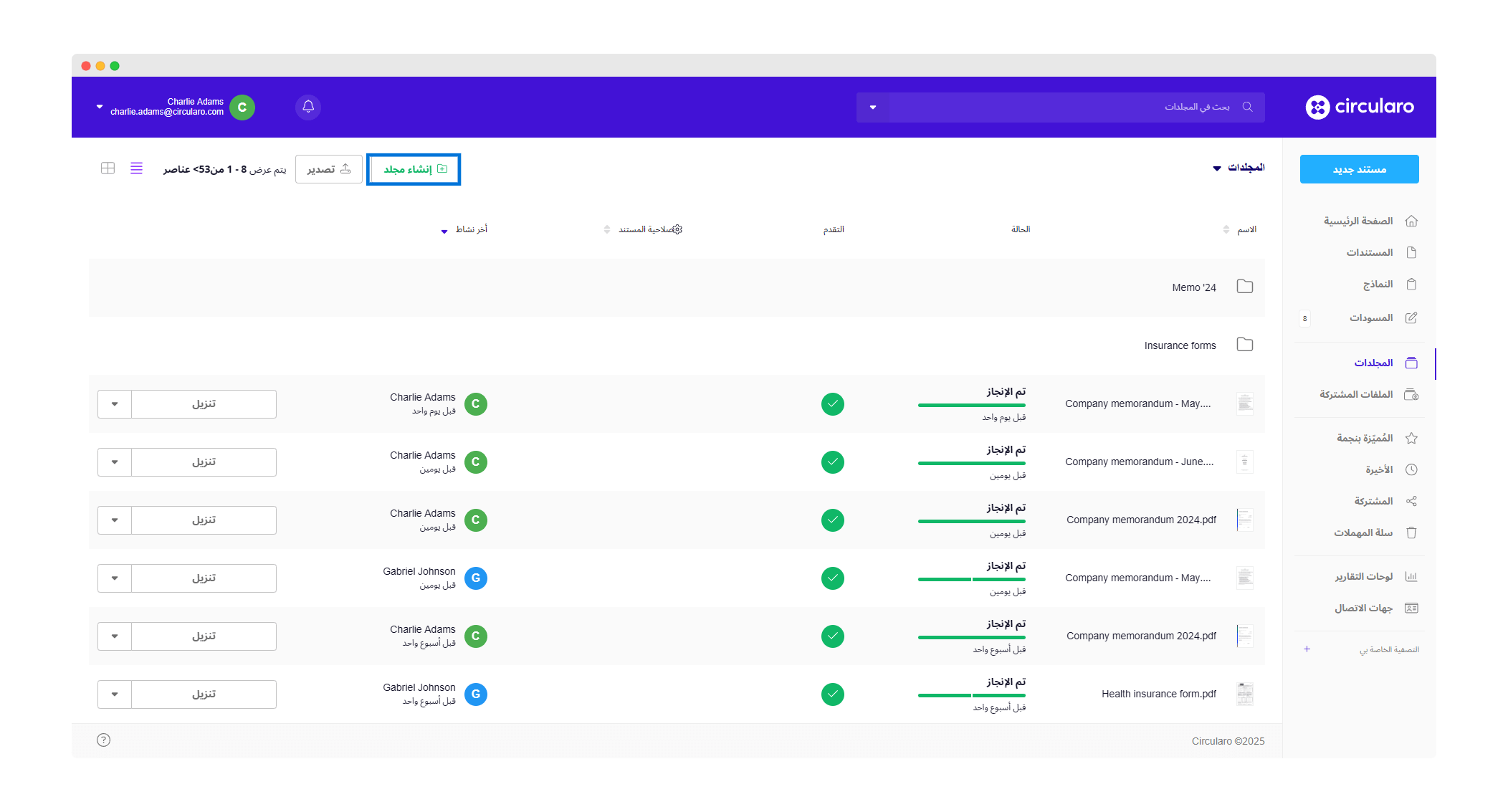
Task: Click progress bar of Company memorandum 2024.pdf
Action: (971, 521)
